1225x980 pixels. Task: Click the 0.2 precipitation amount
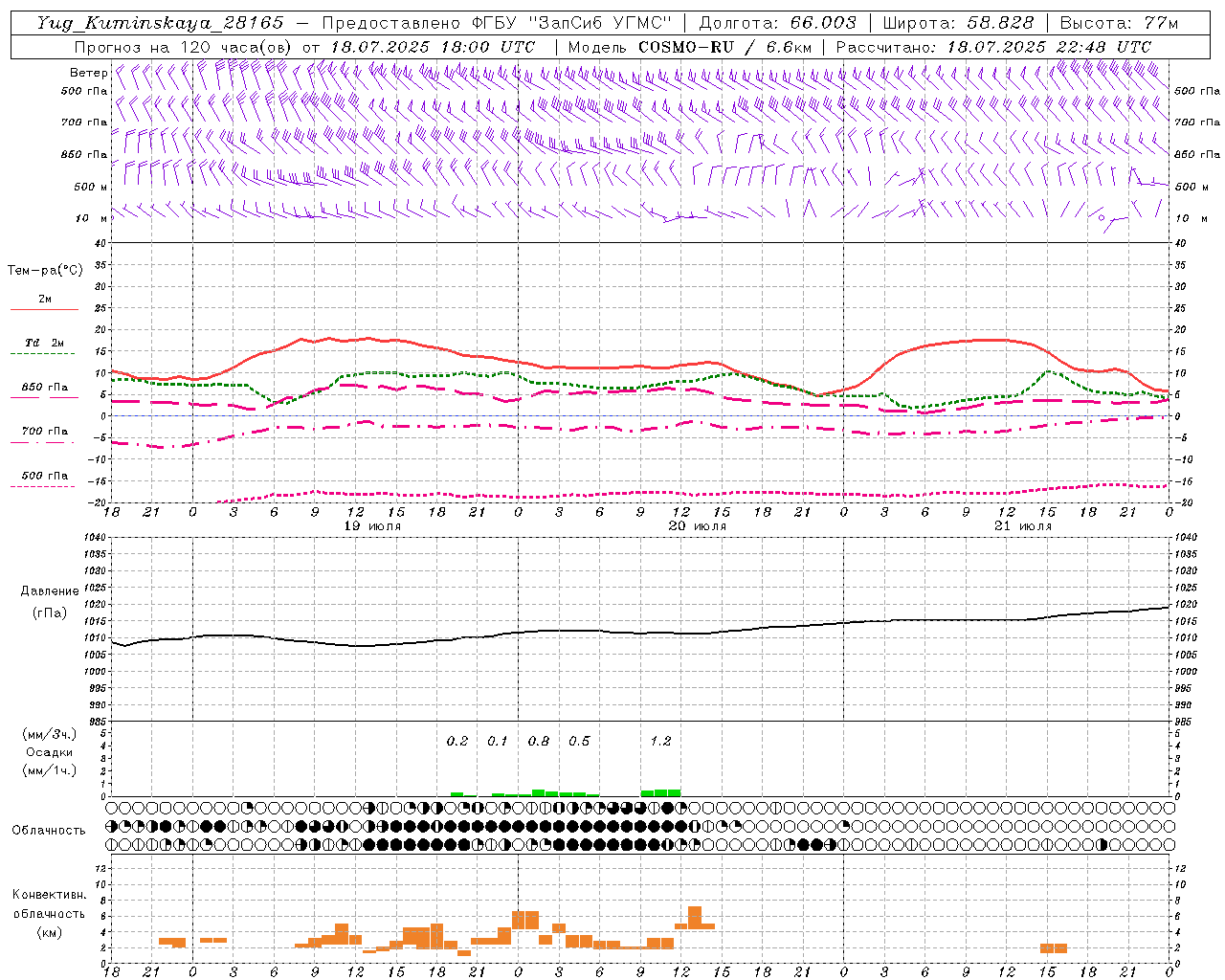pyautogui.click(x=457, y=742)
